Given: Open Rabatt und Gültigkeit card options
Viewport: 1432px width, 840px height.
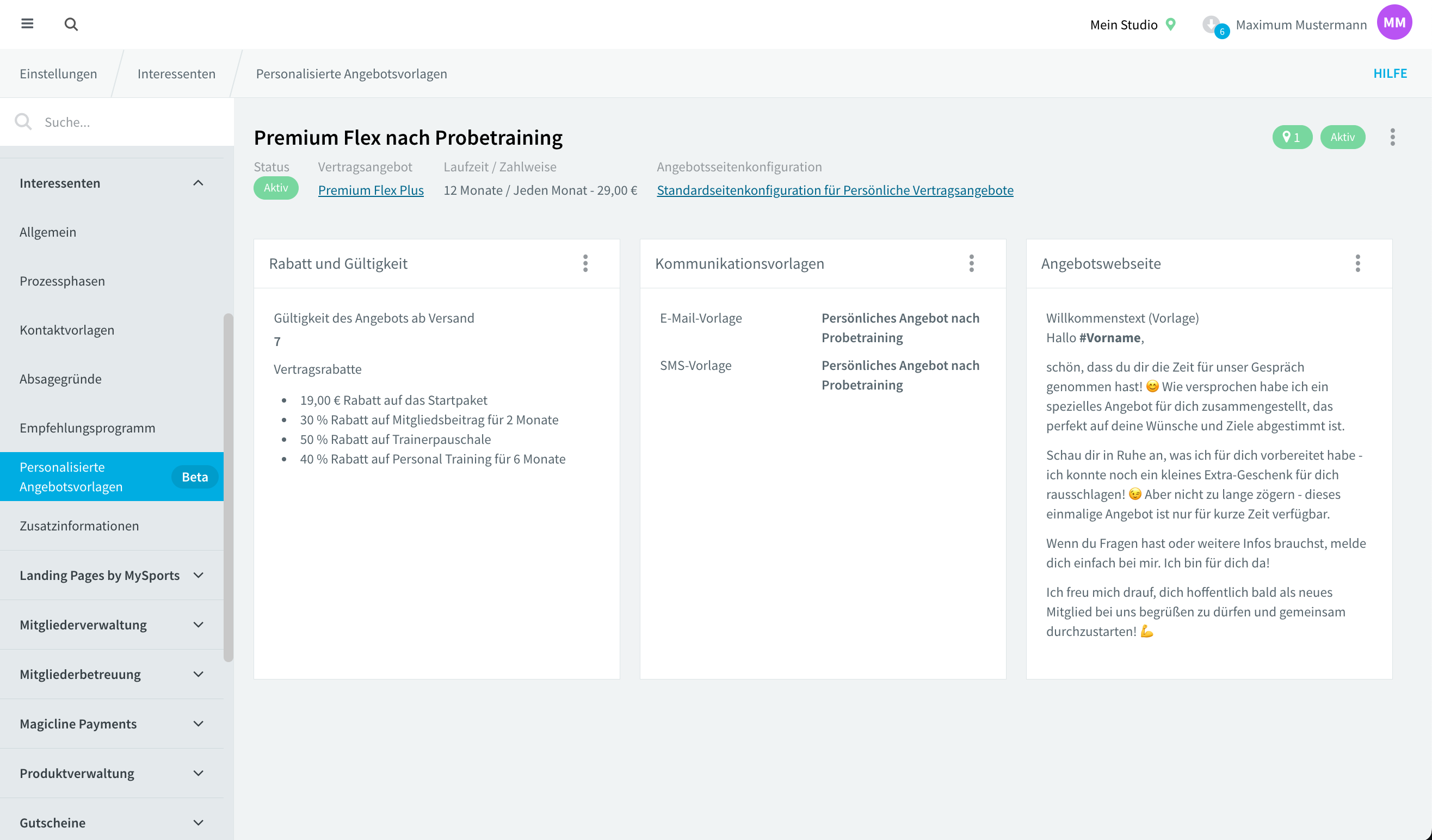Looking at the screenshot, I should 585,263.
